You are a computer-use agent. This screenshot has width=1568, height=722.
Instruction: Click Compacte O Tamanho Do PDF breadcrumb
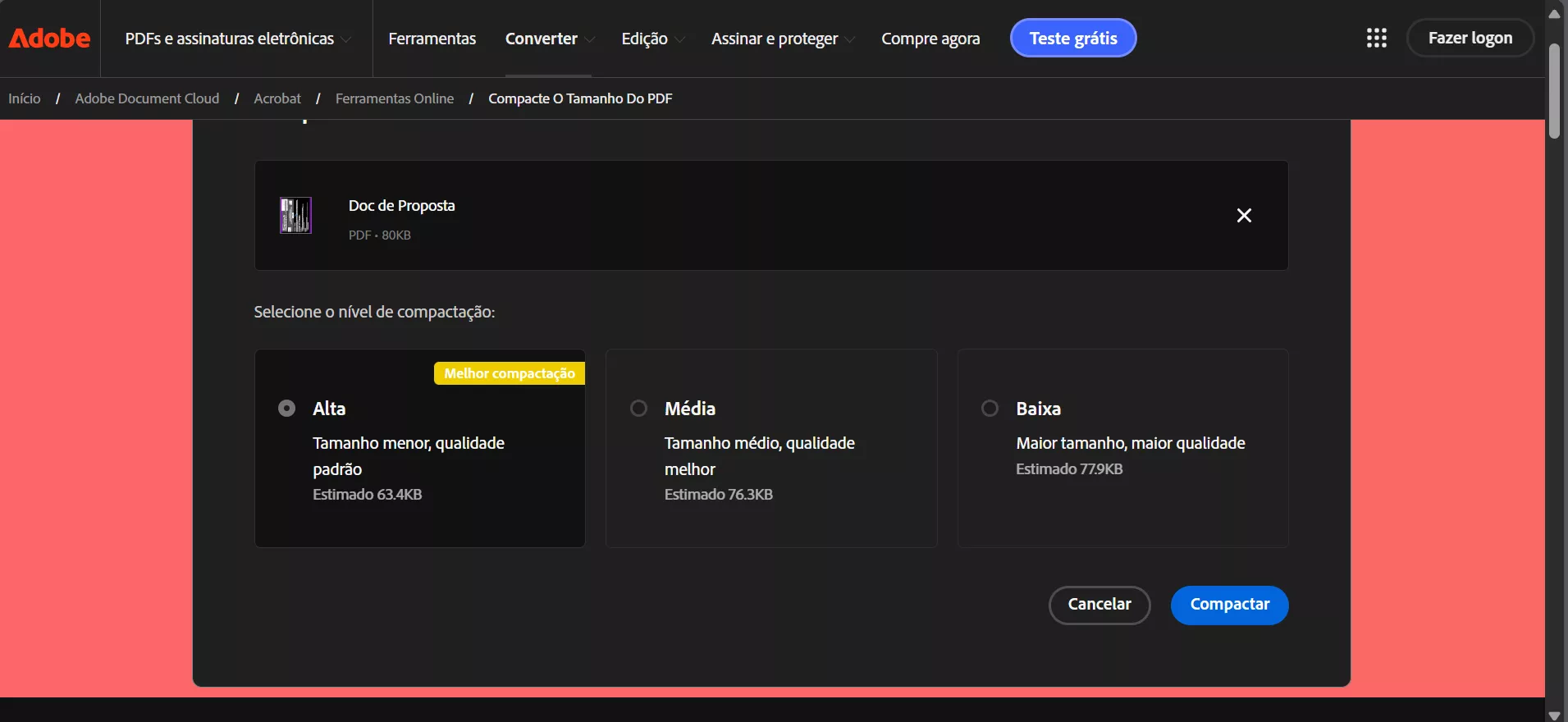(580, 98)
